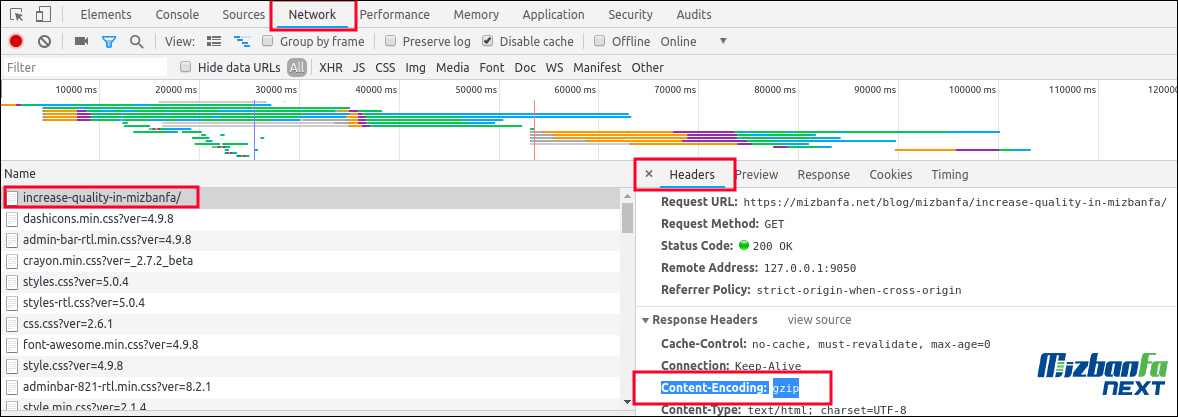Enable Preserve log checkbox
The image size is (1178, 417).
click(390, 41)
